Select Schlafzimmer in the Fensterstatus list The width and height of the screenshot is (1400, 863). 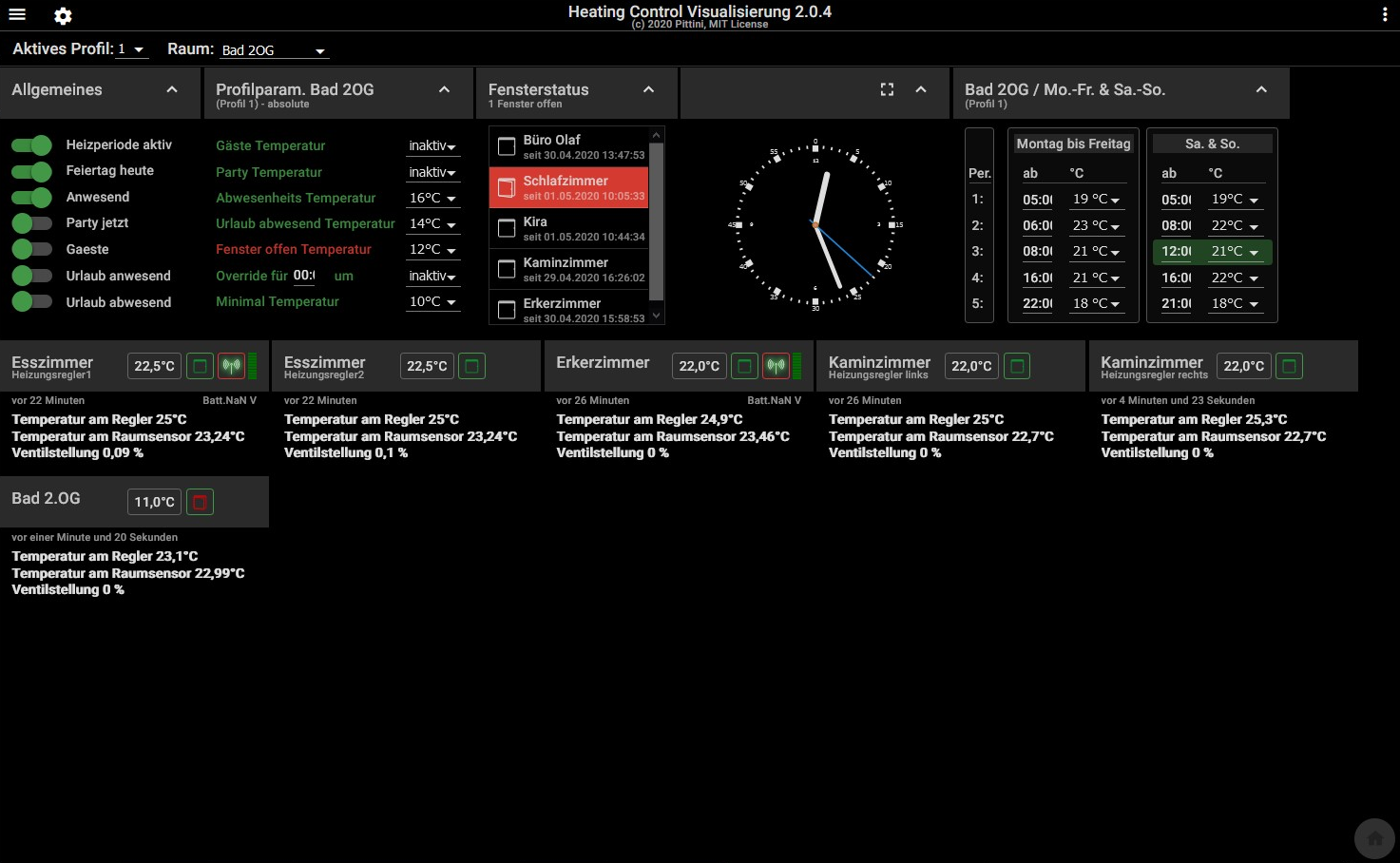(568, 187)
